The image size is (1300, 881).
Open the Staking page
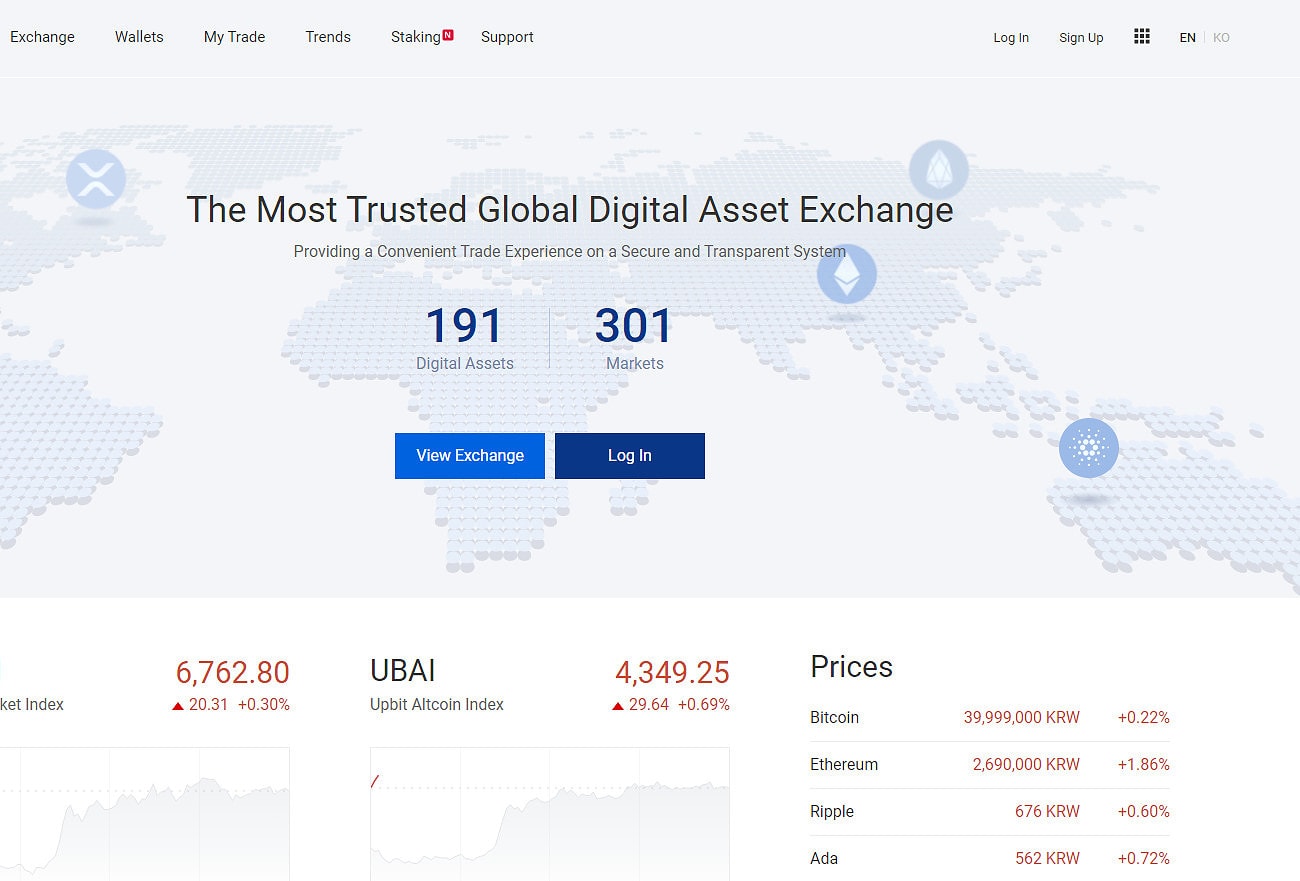[x=415, y=37]
